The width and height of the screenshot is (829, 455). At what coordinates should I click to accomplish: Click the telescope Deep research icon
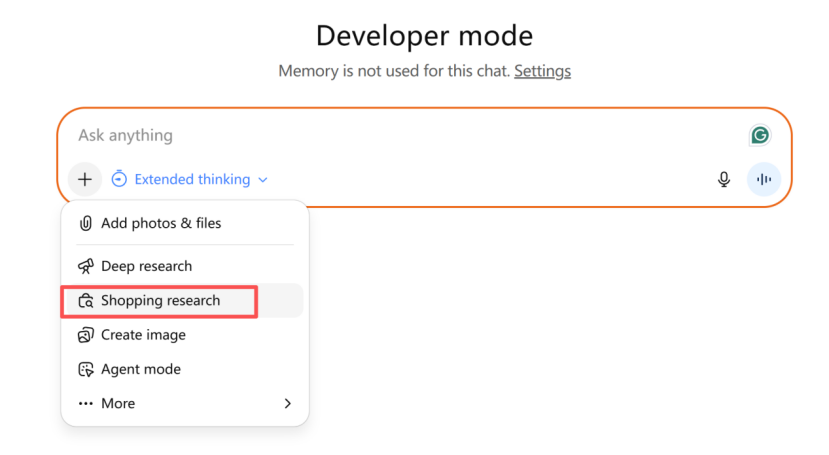point(85,266)
